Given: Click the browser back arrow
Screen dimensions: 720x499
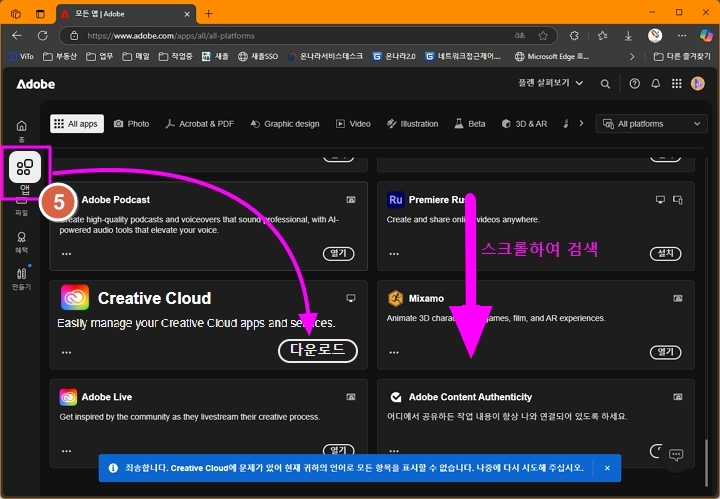Looking at the screenshot, I should pos(17,36).
